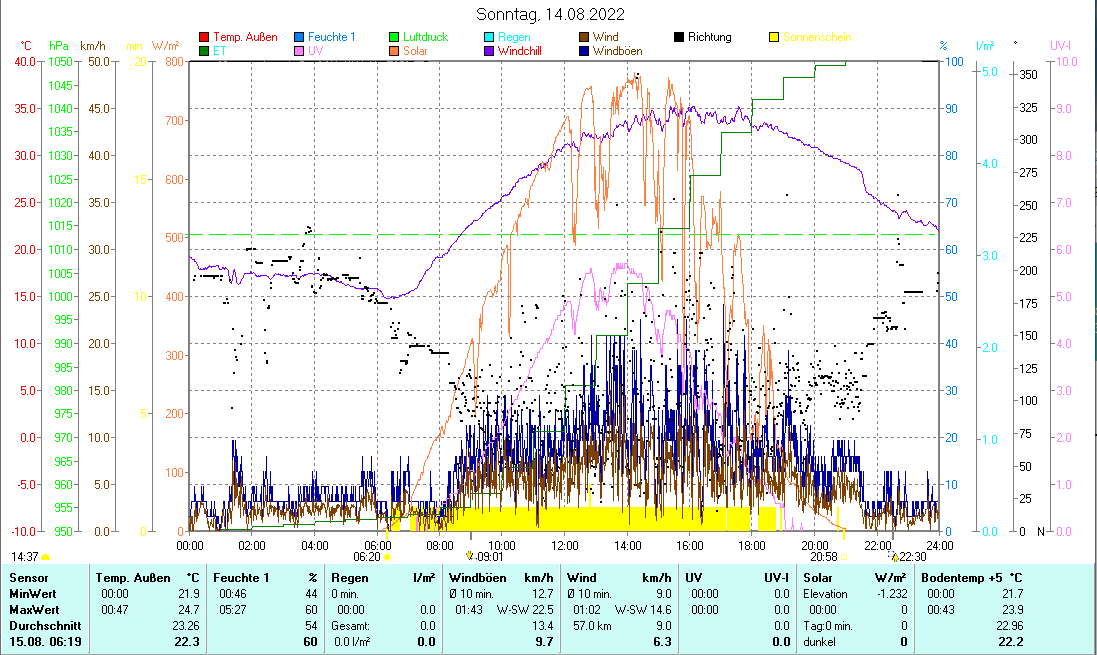Click the cyan Regen legend square
Viewport: 1097px width, 655px height.
489,38
